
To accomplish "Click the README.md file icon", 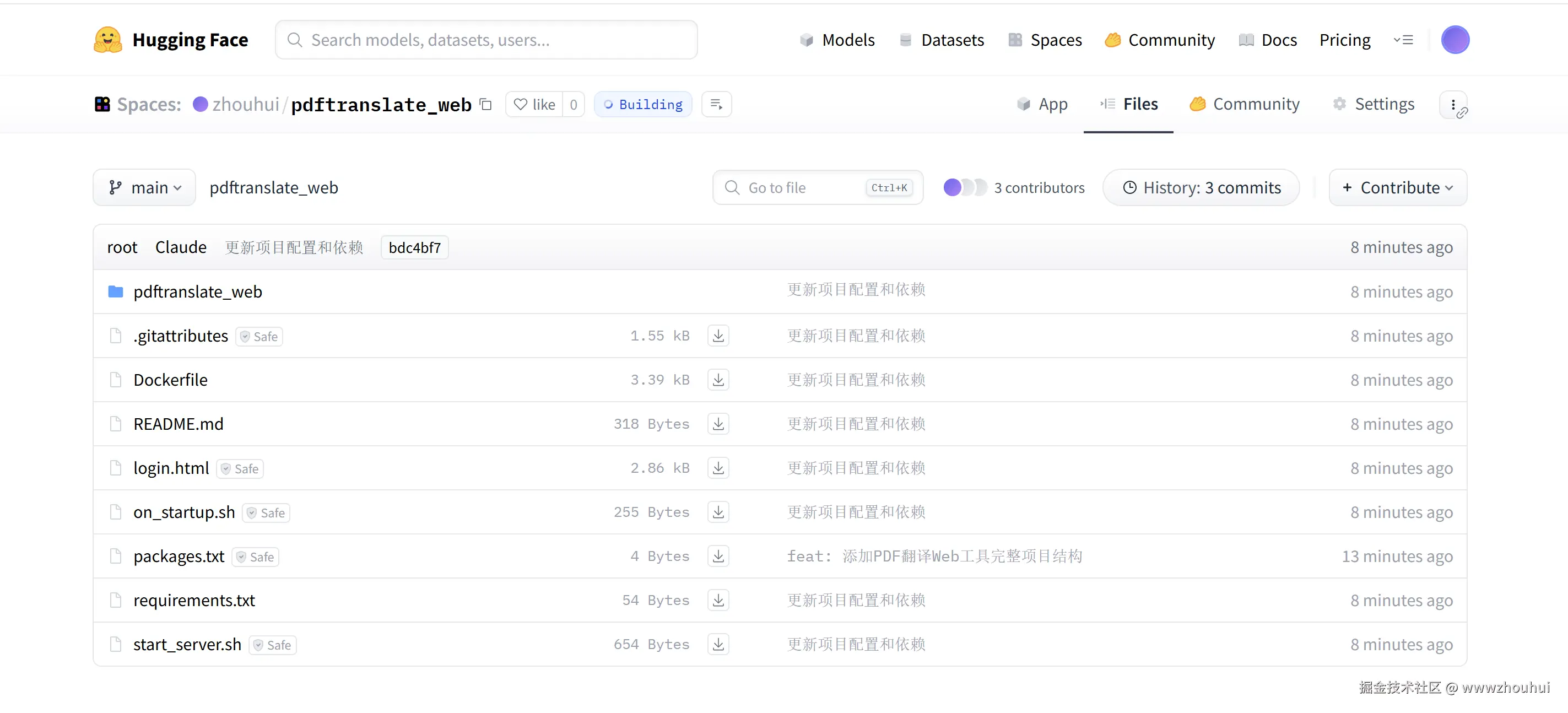I will coord(116,424).
